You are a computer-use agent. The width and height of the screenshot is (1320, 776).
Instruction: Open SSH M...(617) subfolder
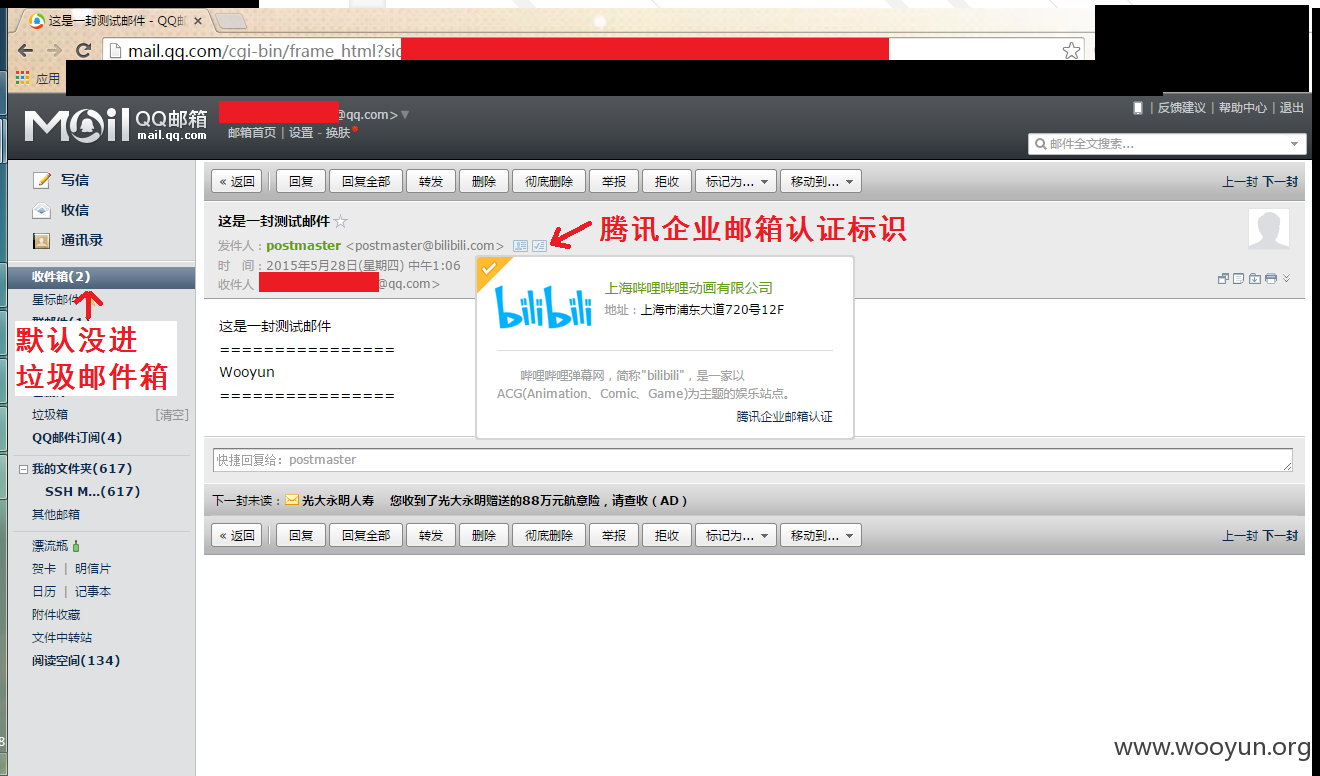[x=93, y=492]
